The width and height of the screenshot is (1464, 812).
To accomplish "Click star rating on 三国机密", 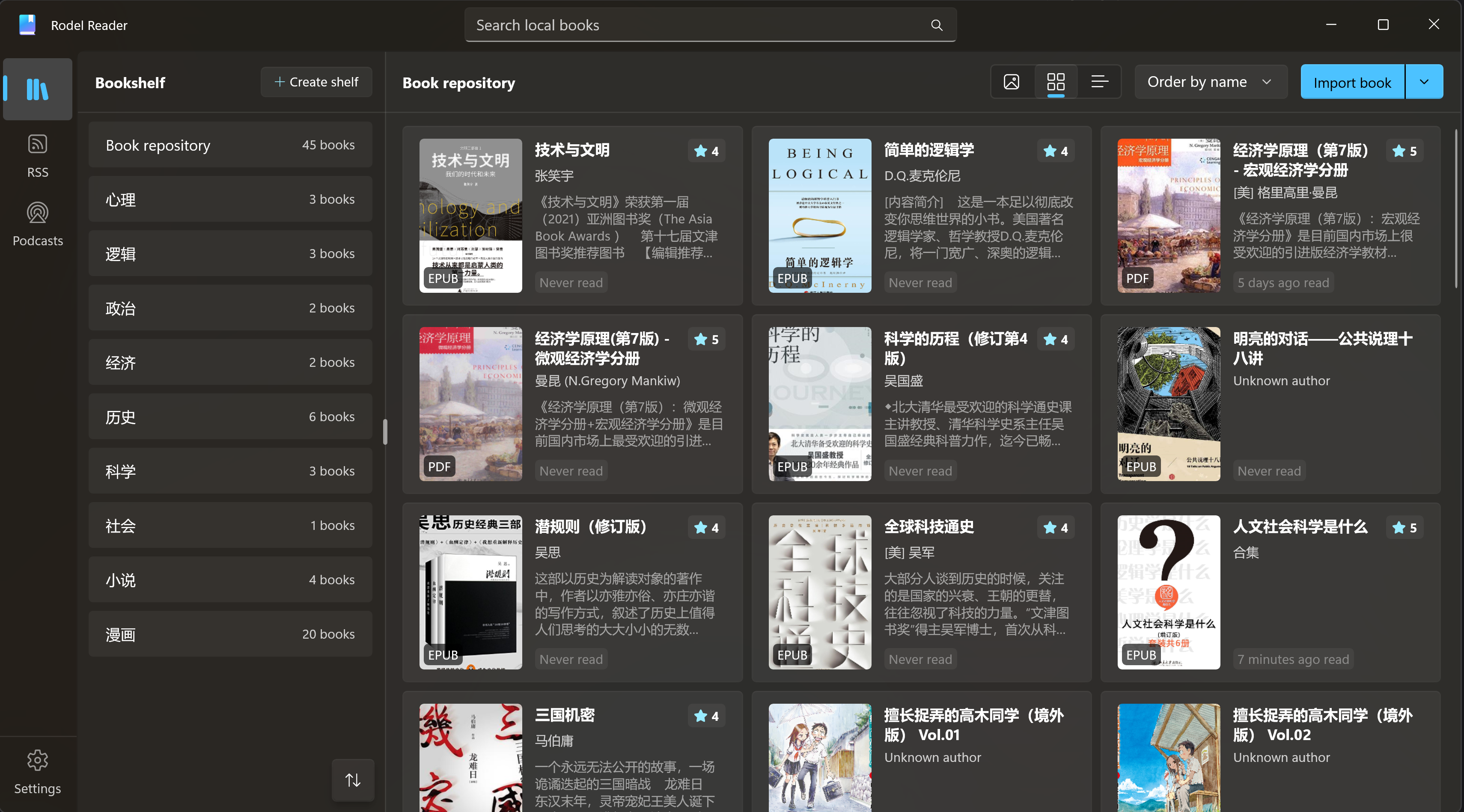I will click(706, 716).
